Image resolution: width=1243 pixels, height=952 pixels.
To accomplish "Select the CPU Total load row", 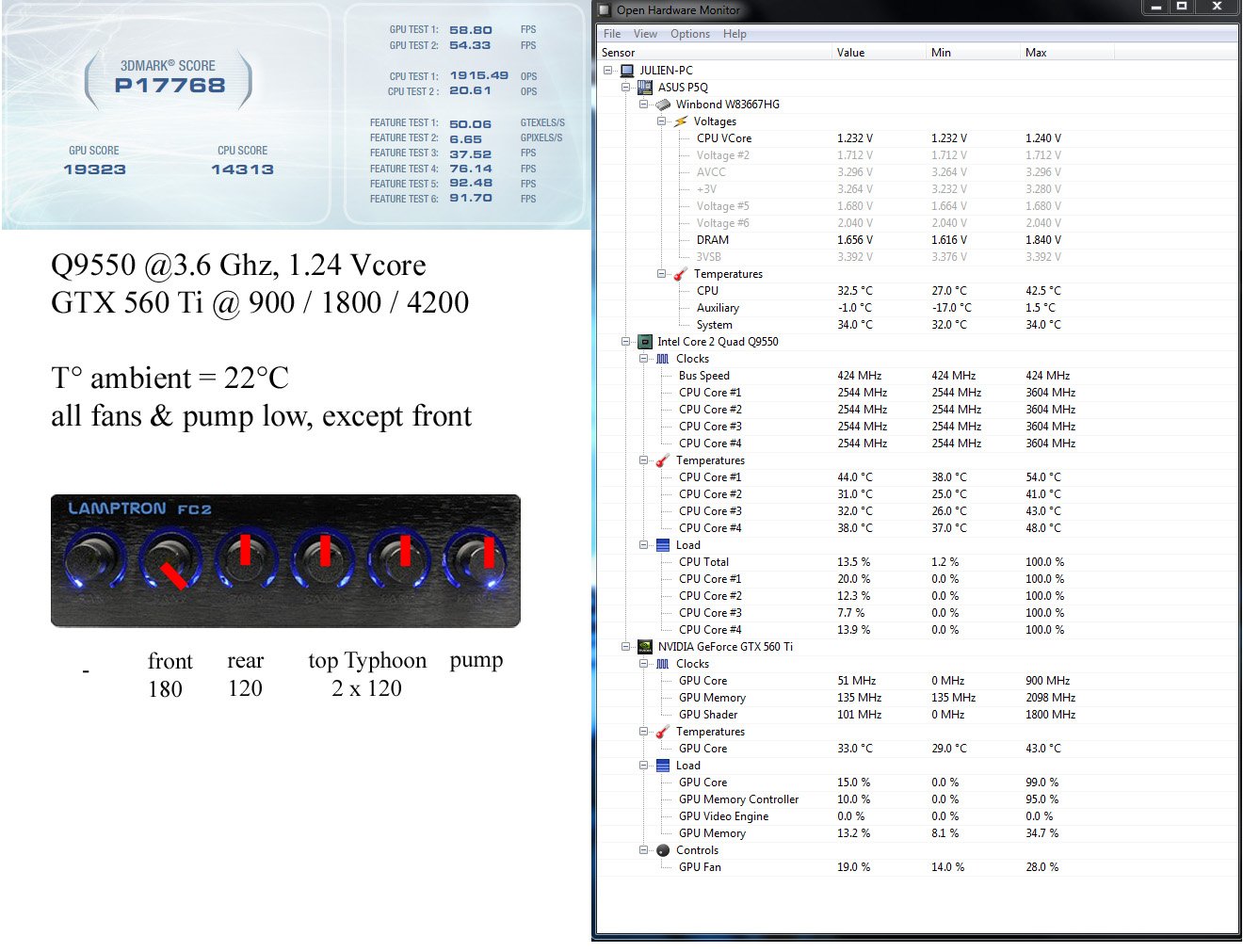I will pos(918,562).
